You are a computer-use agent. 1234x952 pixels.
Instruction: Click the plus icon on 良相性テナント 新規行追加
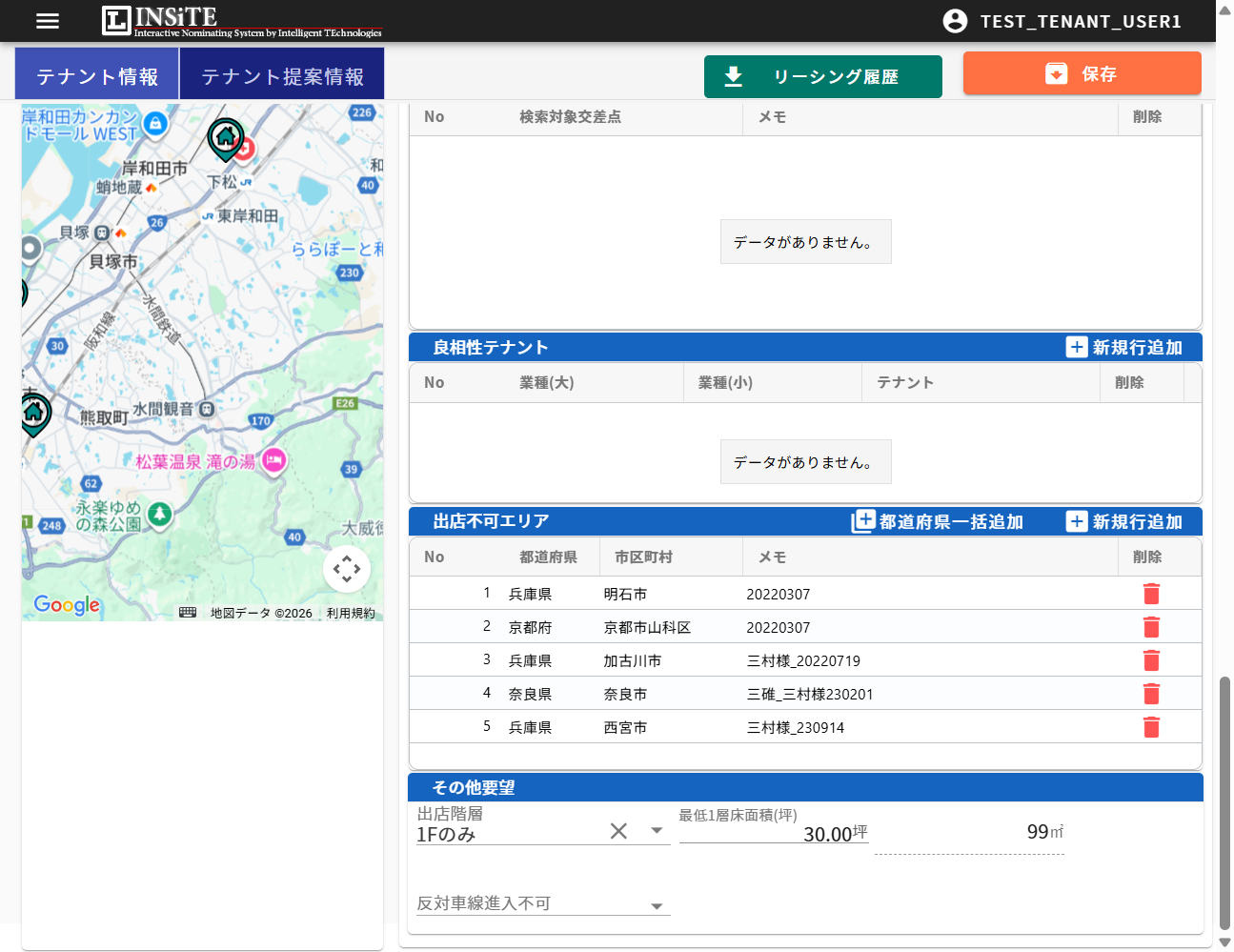[x=1076, y=347]
